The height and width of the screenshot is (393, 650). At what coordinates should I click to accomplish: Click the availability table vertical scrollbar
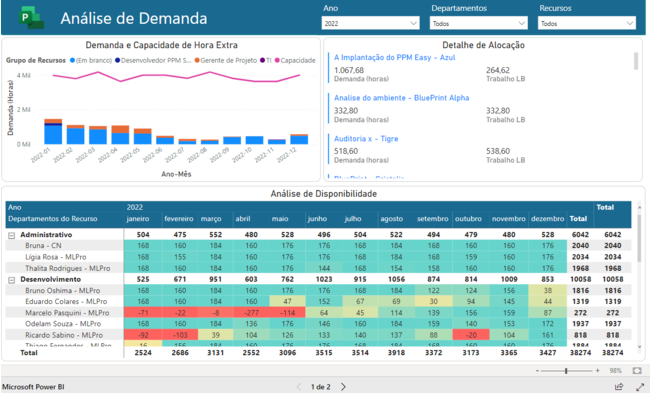tap(639, 238)
